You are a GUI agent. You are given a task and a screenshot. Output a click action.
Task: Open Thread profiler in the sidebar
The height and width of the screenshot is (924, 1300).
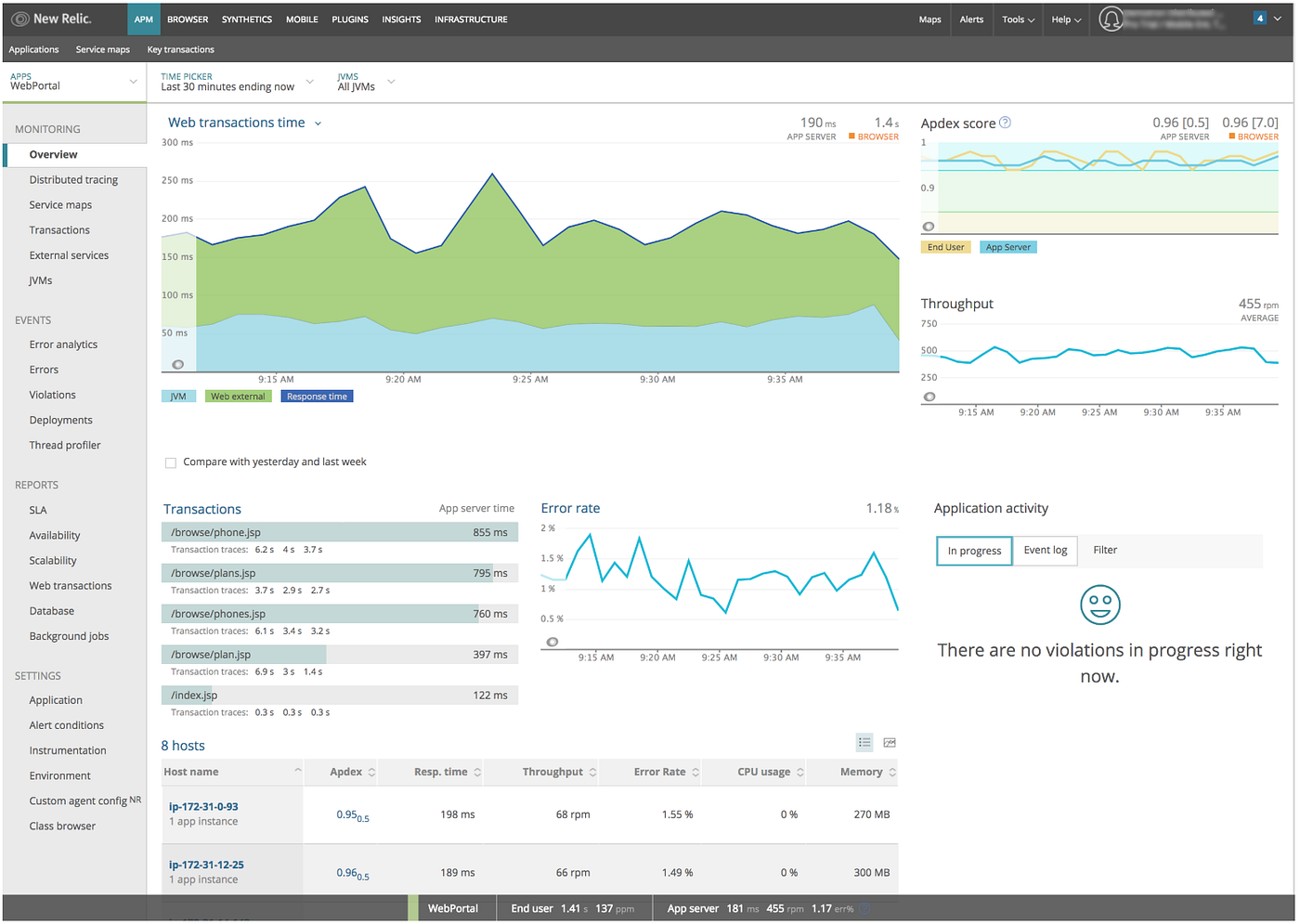[65, 446]
